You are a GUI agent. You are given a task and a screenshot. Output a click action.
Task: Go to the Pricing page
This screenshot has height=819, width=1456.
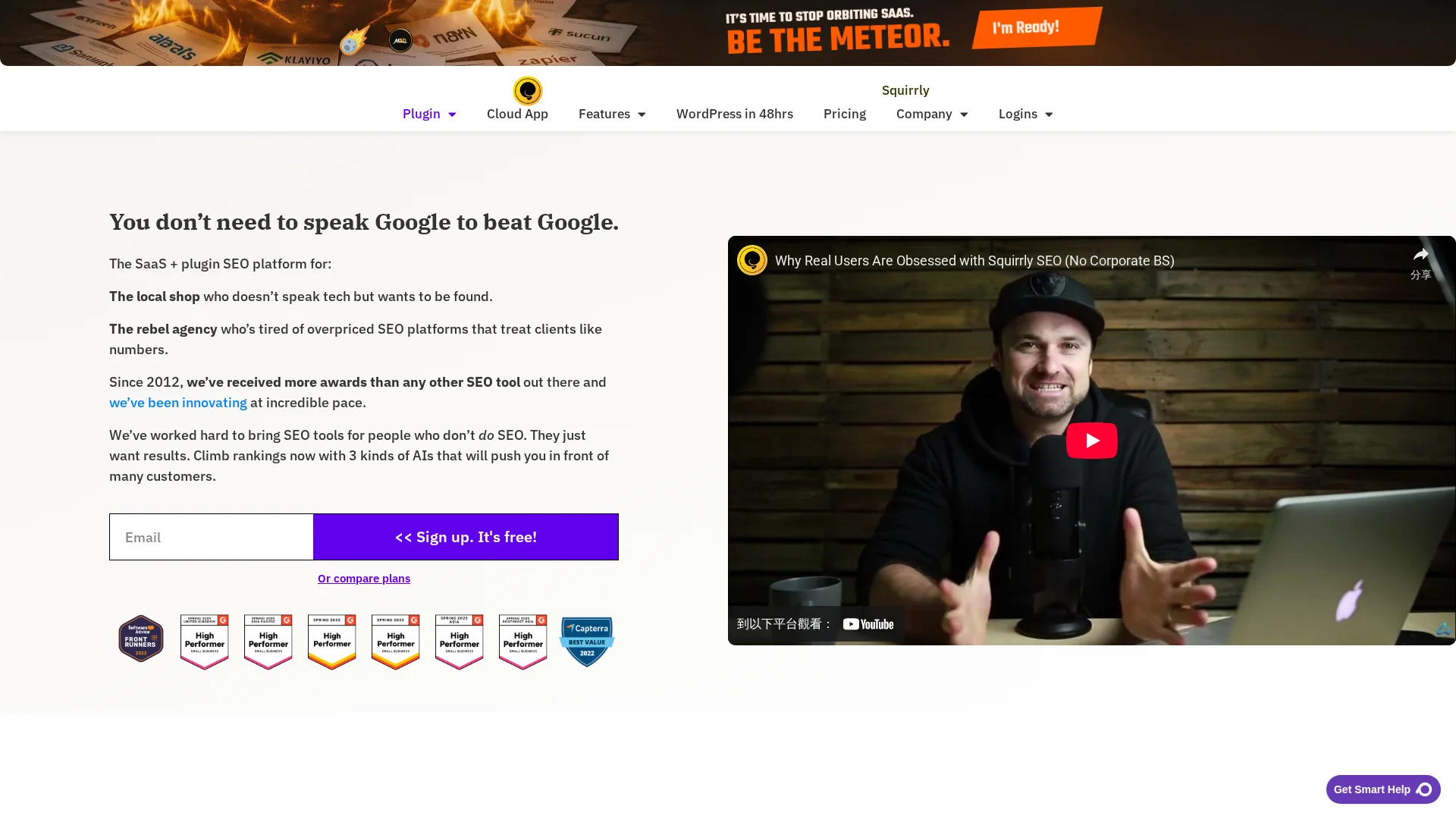[845, 114]
